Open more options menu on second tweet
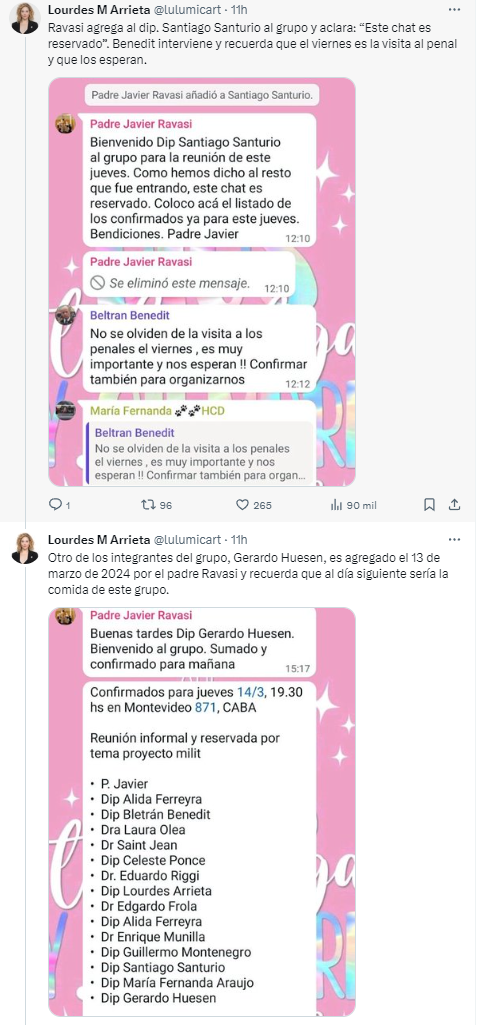 click(454, 539)
